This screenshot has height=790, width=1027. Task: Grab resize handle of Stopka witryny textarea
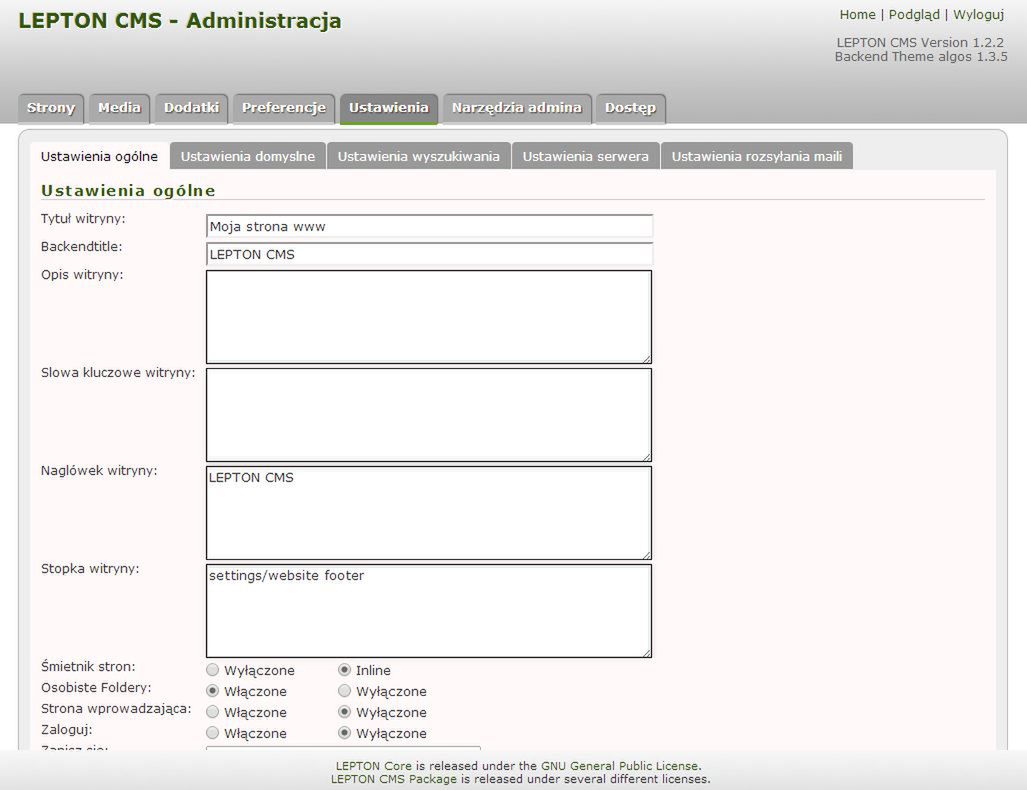click(x=646, y=652)
